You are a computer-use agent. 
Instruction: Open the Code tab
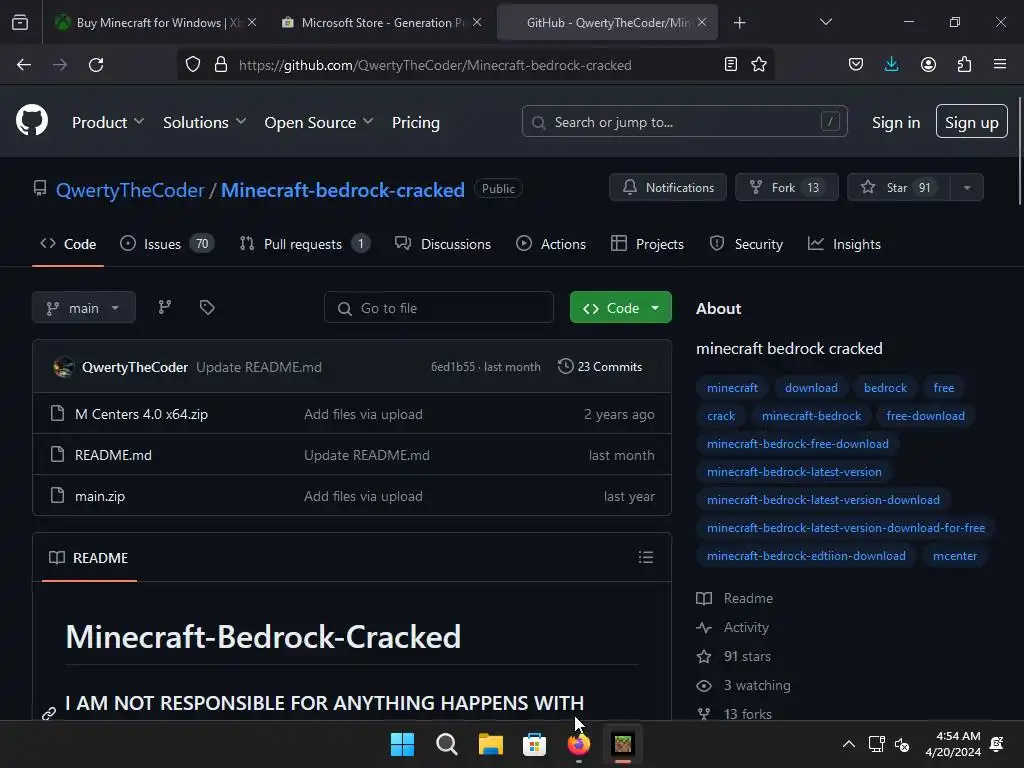click(x=68, y=244)
